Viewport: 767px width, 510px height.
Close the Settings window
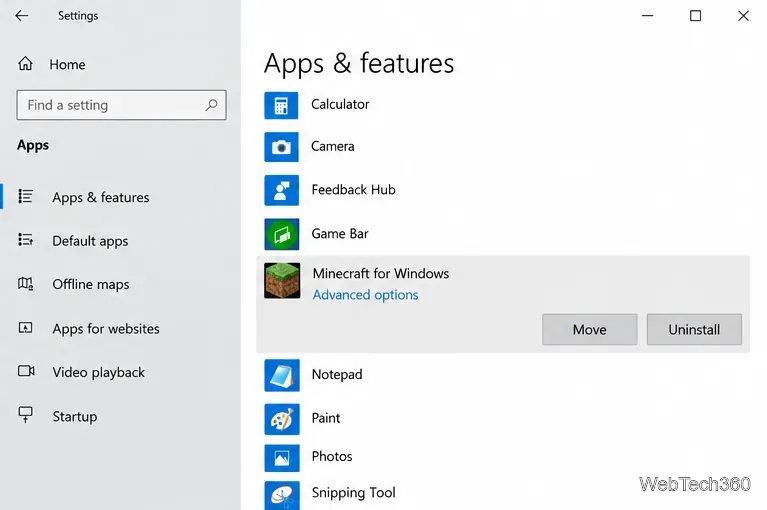click(x=743, y=16)
